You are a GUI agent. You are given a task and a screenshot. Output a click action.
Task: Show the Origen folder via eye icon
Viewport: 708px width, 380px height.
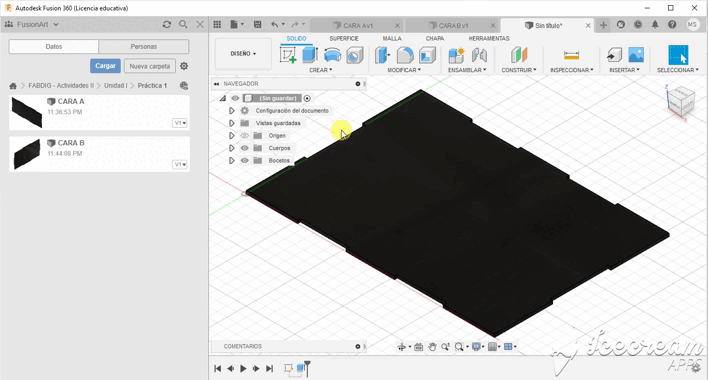pyautogui.click(x=244, y=135)
